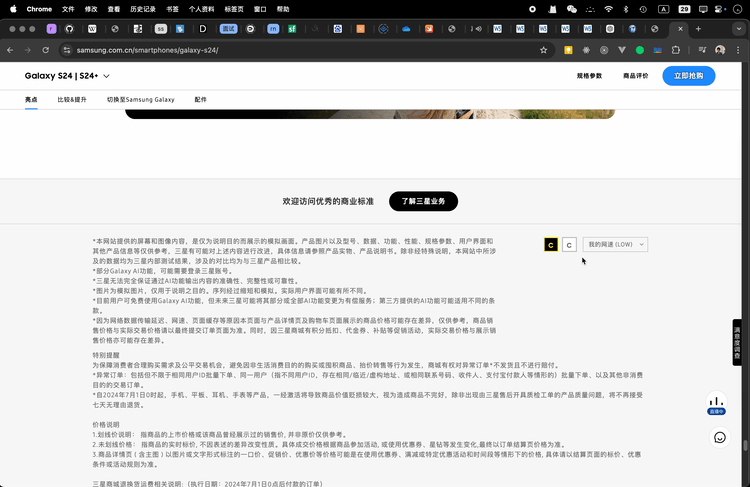
Task: Open the calendar date 29 icon
Action: tap(684, 9)
